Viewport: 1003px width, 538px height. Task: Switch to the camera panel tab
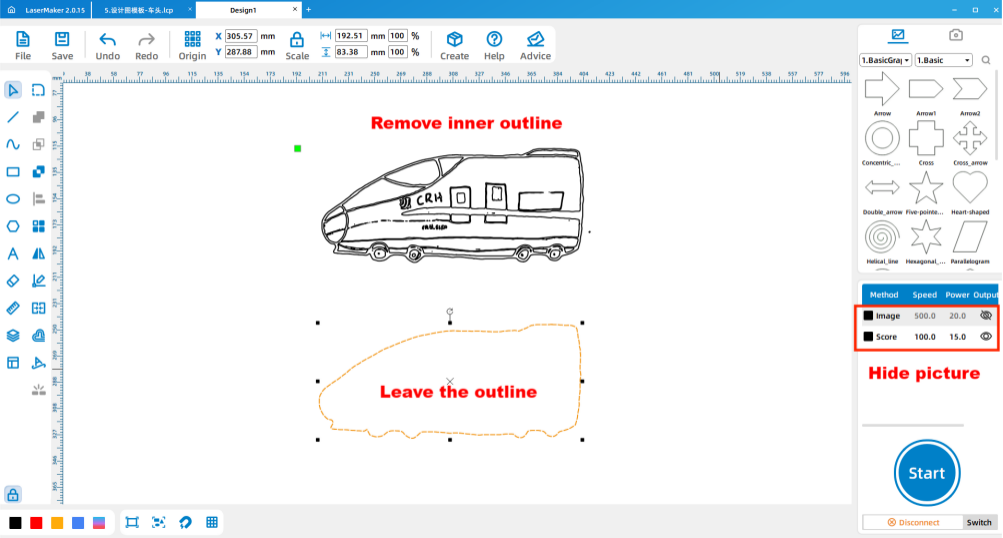click(x=956, y=35)
